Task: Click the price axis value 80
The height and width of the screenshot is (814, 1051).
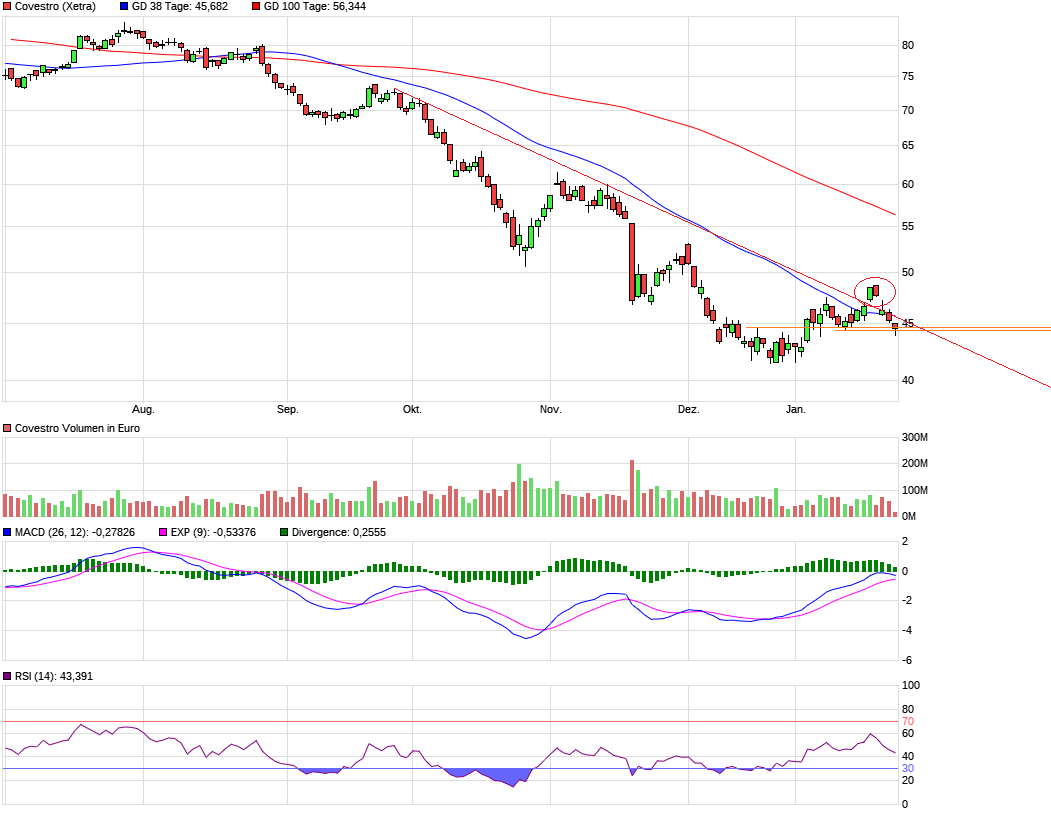Action: [x=908, y=46]
